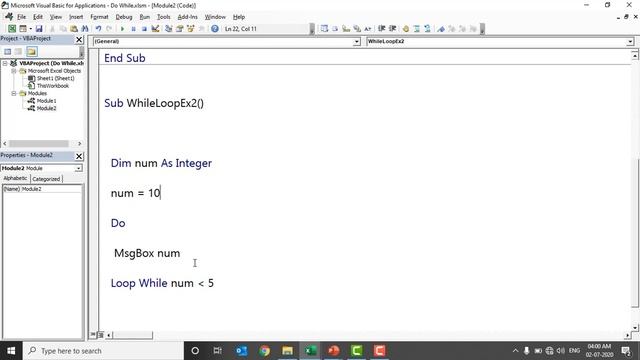Screen dimensions: 640x360
Task: Click the Outdent edit toolbar icon
Action: (x=392, y=29)
